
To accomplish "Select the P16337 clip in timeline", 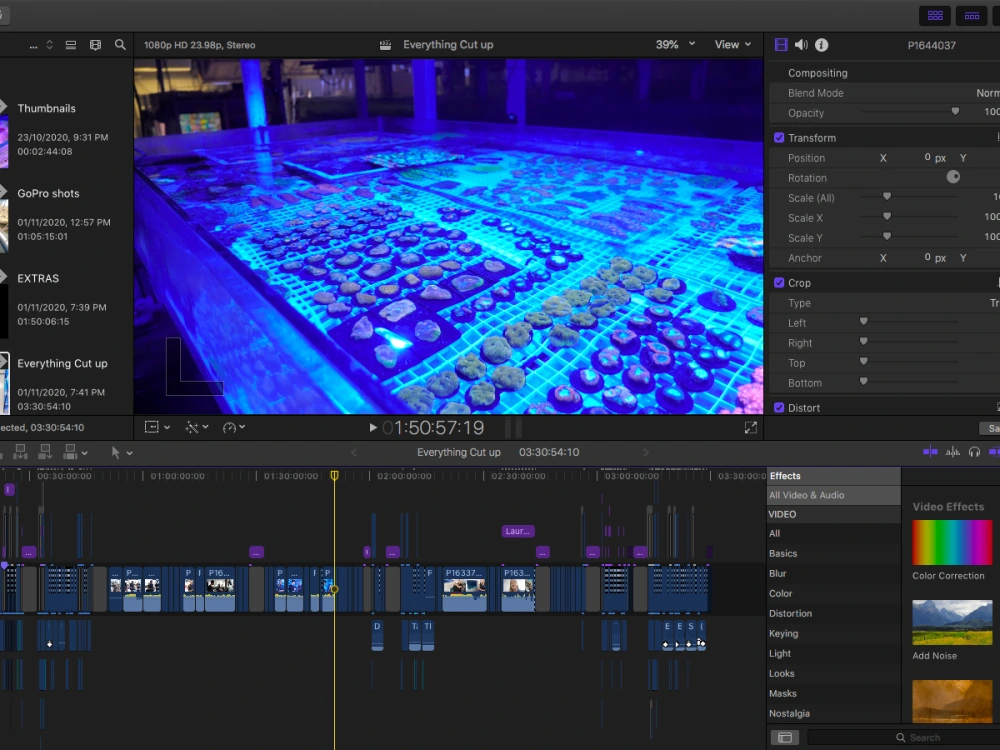I will (x=464, y=588).
